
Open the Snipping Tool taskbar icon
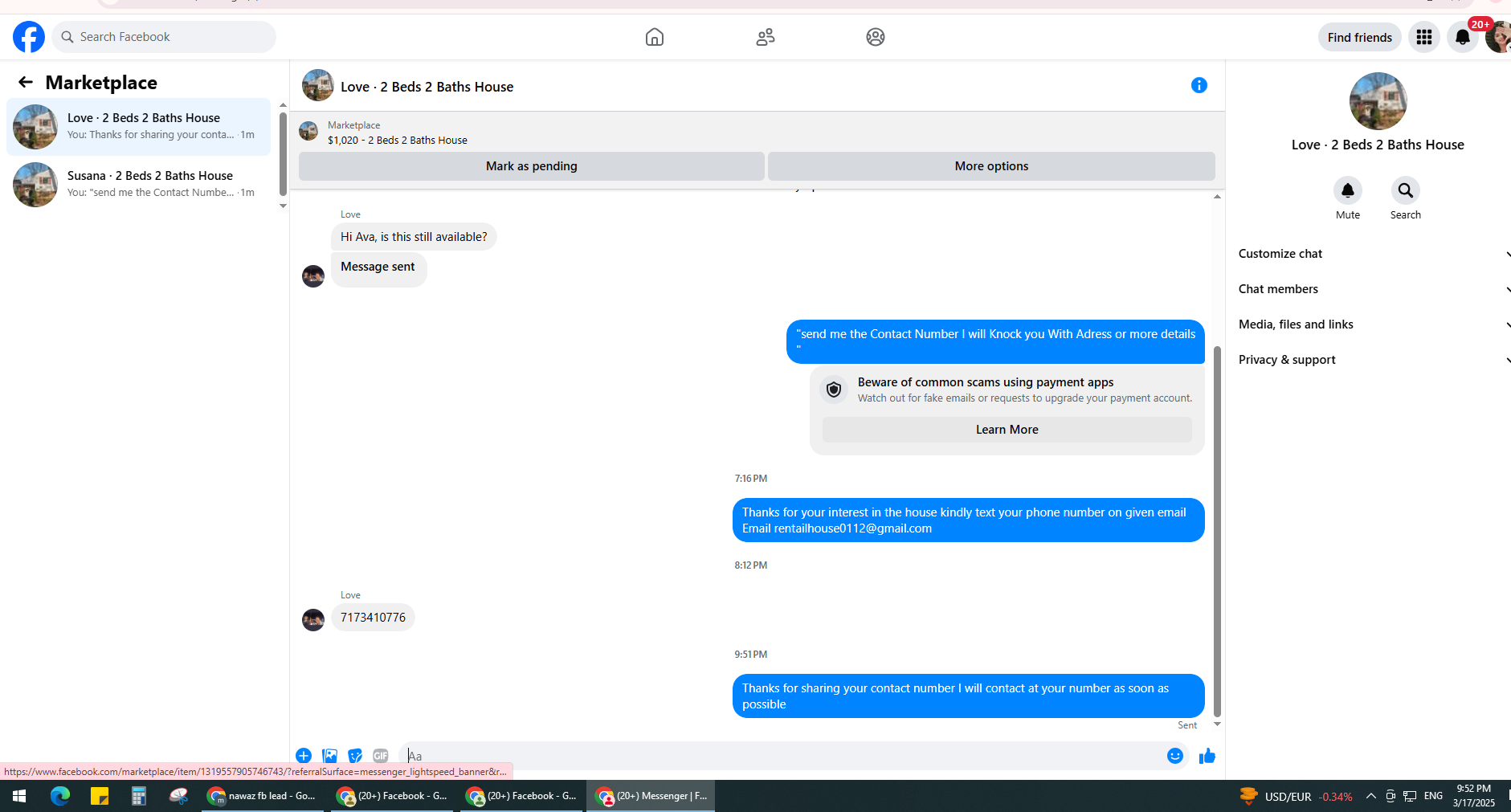pos(178,796)
